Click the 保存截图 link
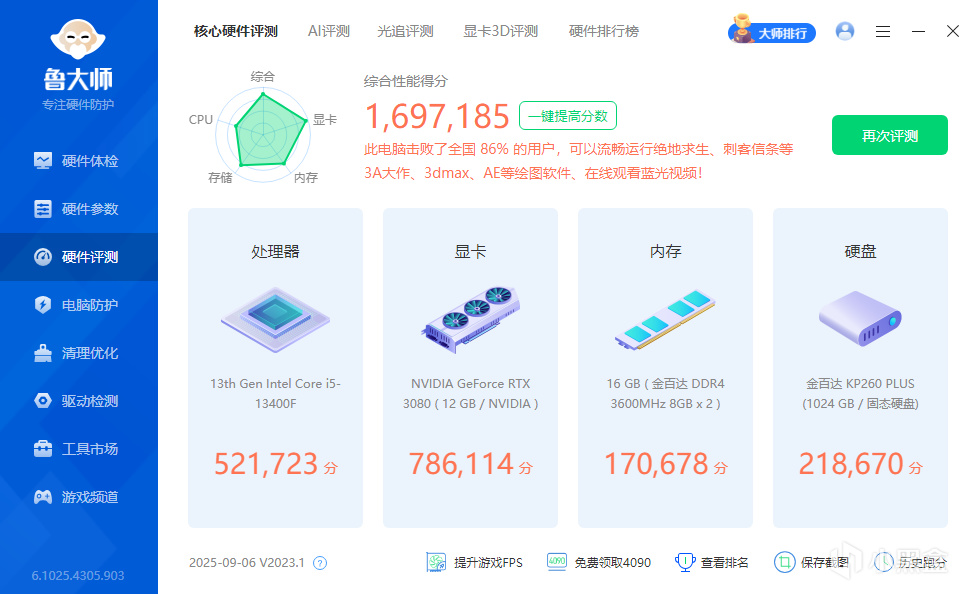Viewport: 976px width, 594px height. (811, 562)
